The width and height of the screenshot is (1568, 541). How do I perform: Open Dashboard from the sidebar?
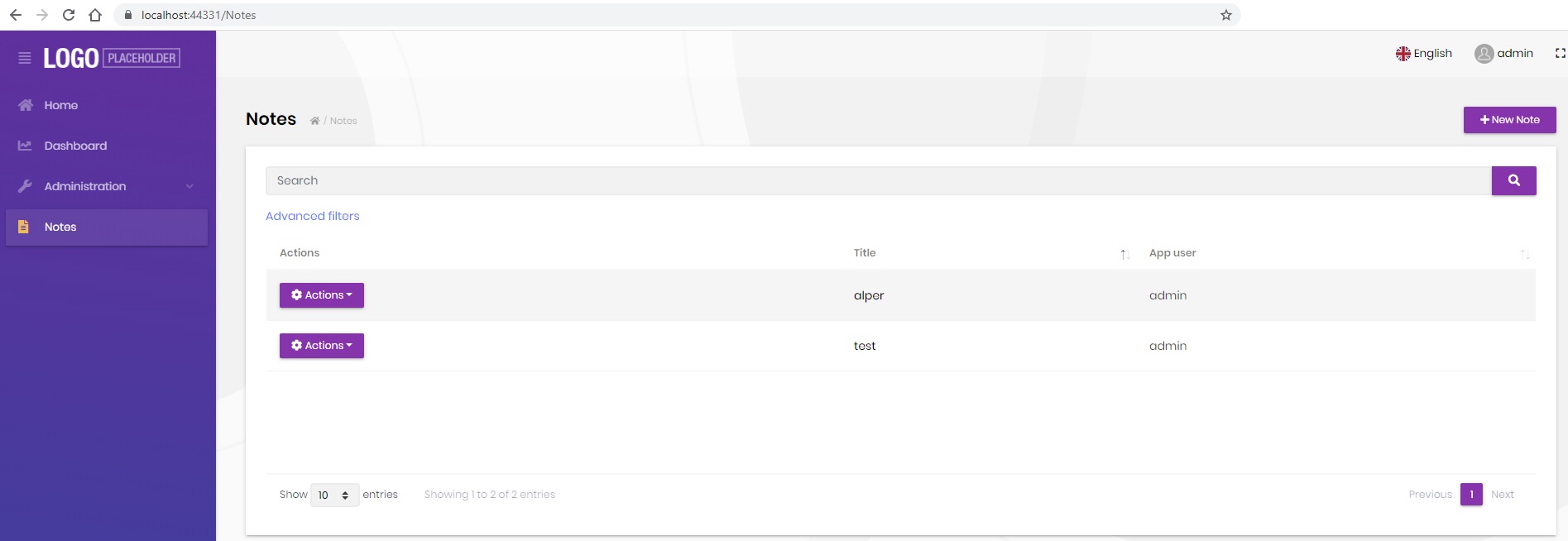(x=75, y=146)
